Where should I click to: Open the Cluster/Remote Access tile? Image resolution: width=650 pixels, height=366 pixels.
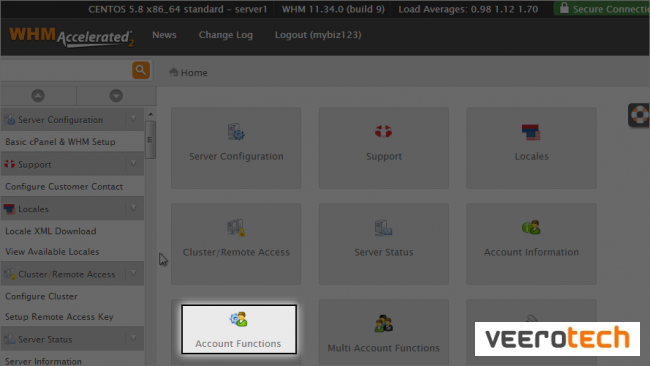(236, 244)
